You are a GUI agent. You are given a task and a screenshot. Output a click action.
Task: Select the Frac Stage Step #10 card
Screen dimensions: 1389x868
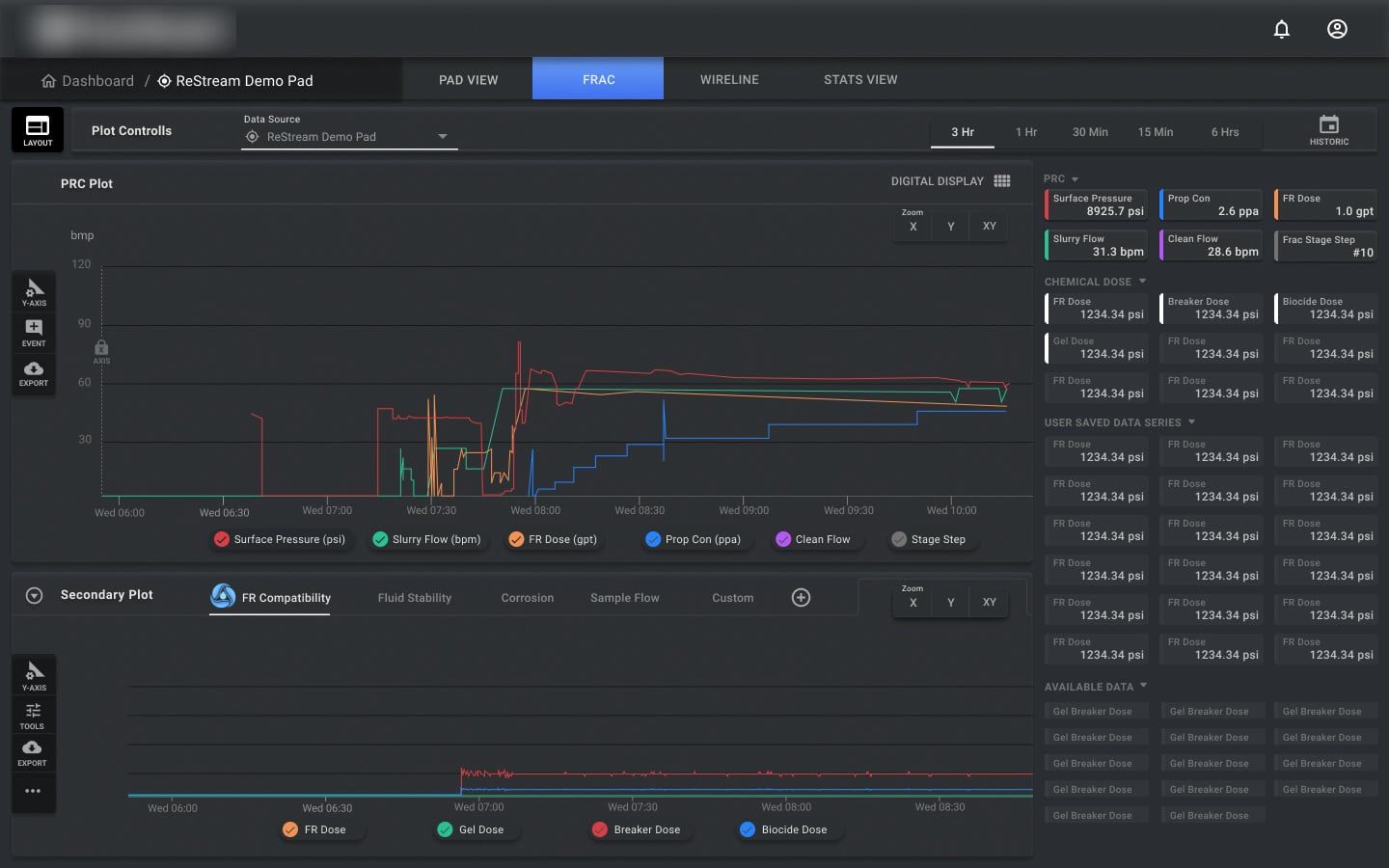click(1325, 246)
